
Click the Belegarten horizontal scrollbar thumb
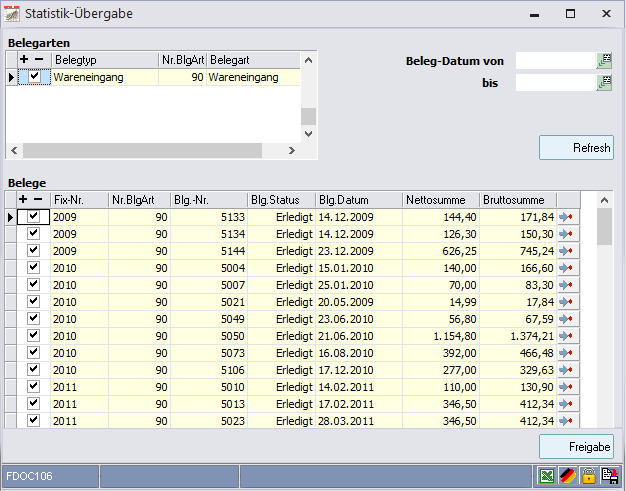142,150
